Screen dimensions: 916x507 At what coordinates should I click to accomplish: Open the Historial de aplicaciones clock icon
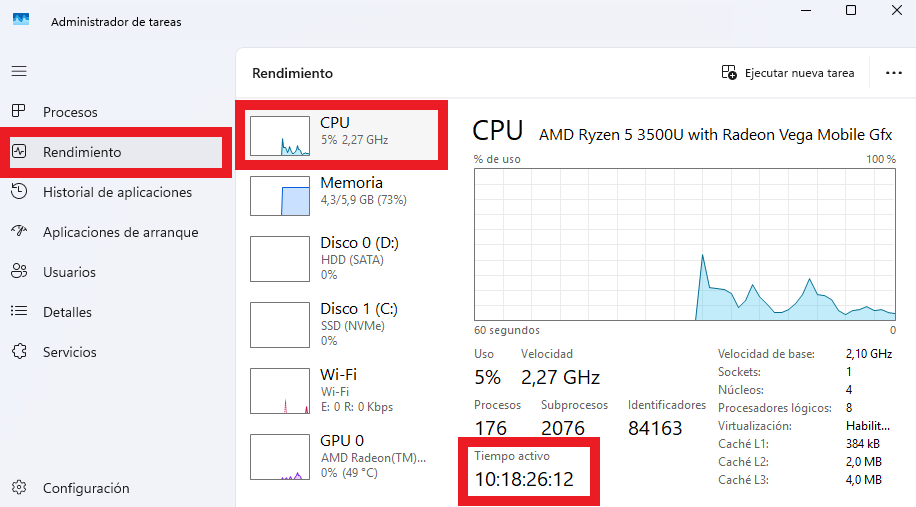(x=19, y=192)
